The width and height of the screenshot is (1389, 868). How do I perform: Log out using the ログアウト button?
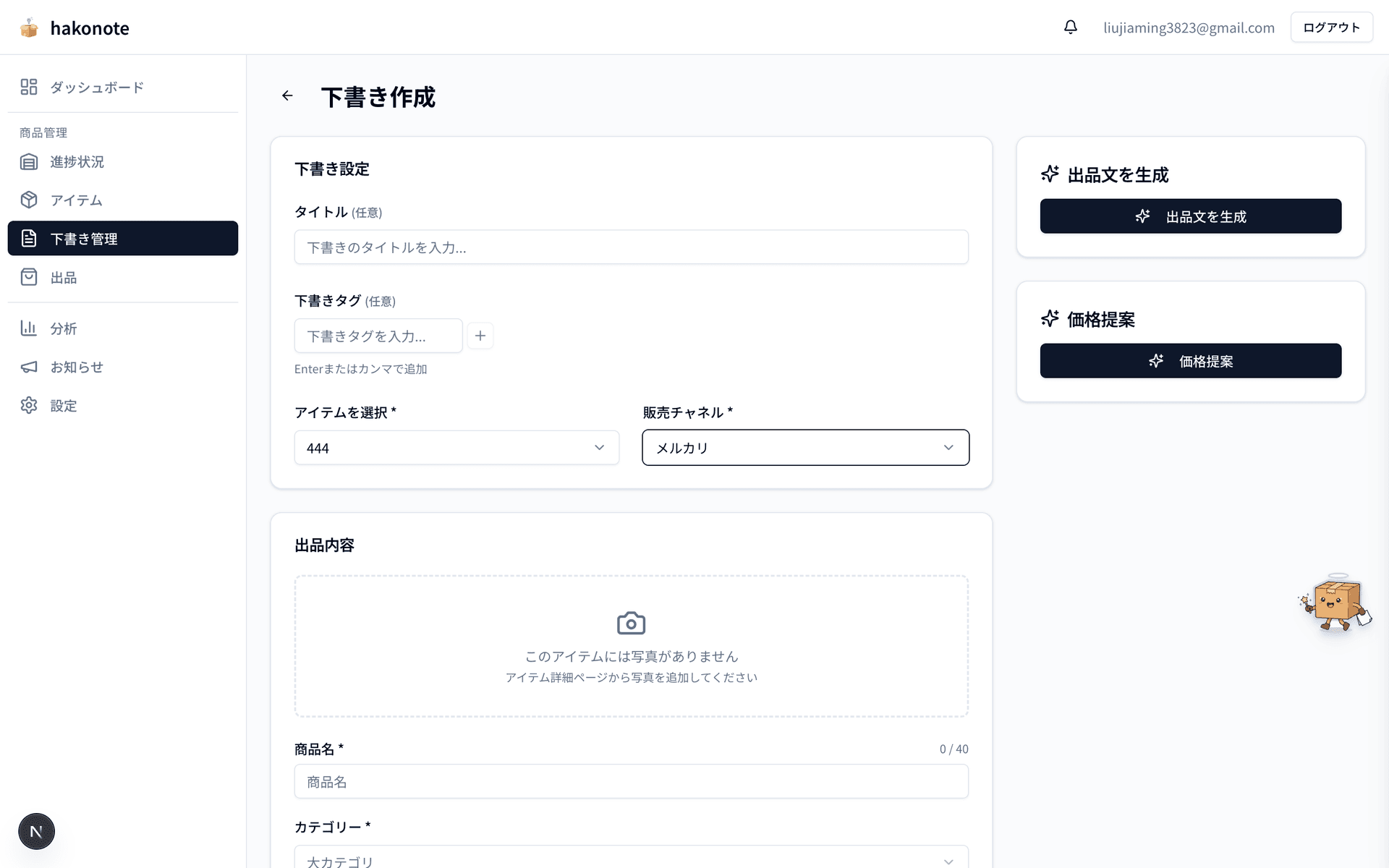click(x=1331, y=27)
